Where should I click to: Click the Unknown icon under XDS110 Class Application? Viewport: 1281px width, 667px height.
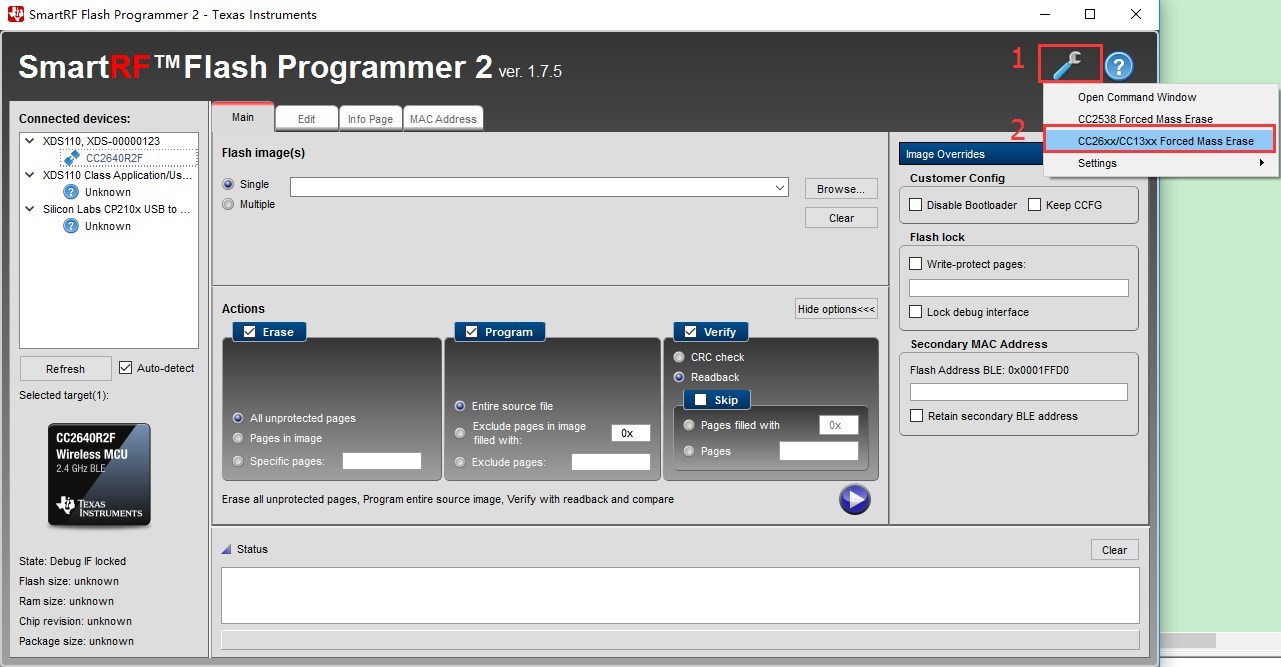[x=71, y=192]
